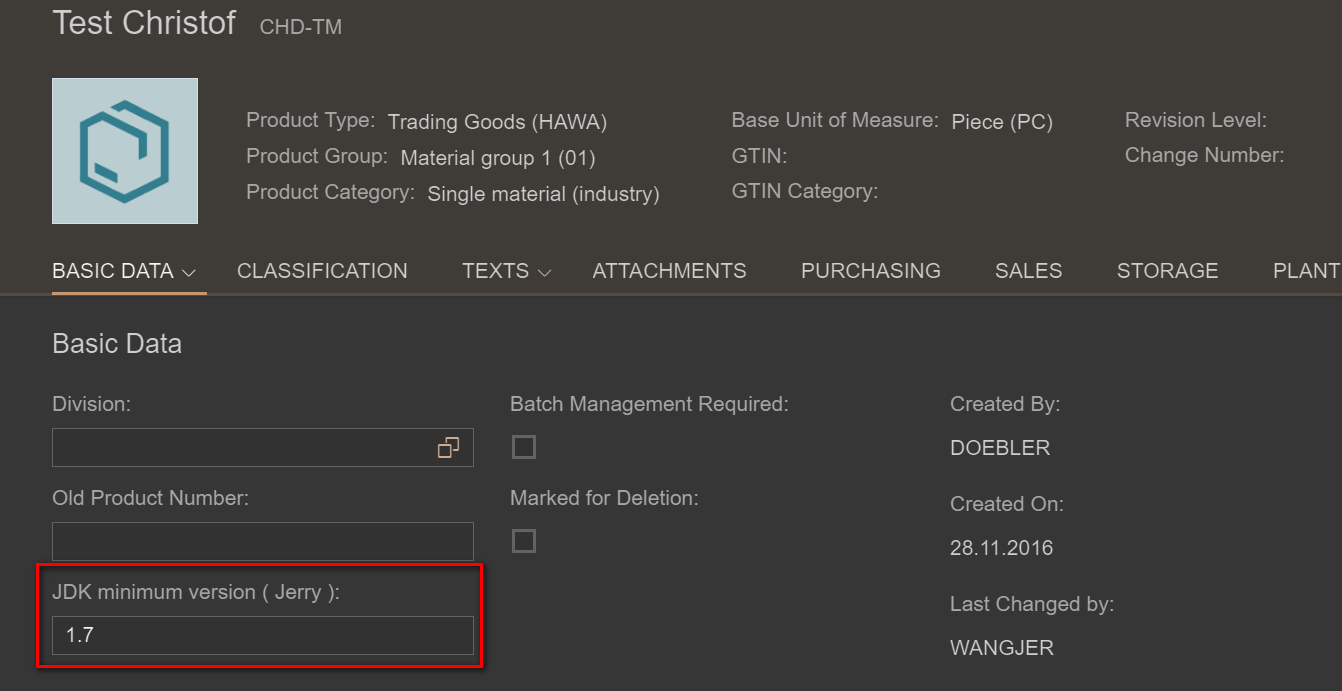Open the STORAGE tab
The width and height of the screenshot is (1342, 691).
1167,271
